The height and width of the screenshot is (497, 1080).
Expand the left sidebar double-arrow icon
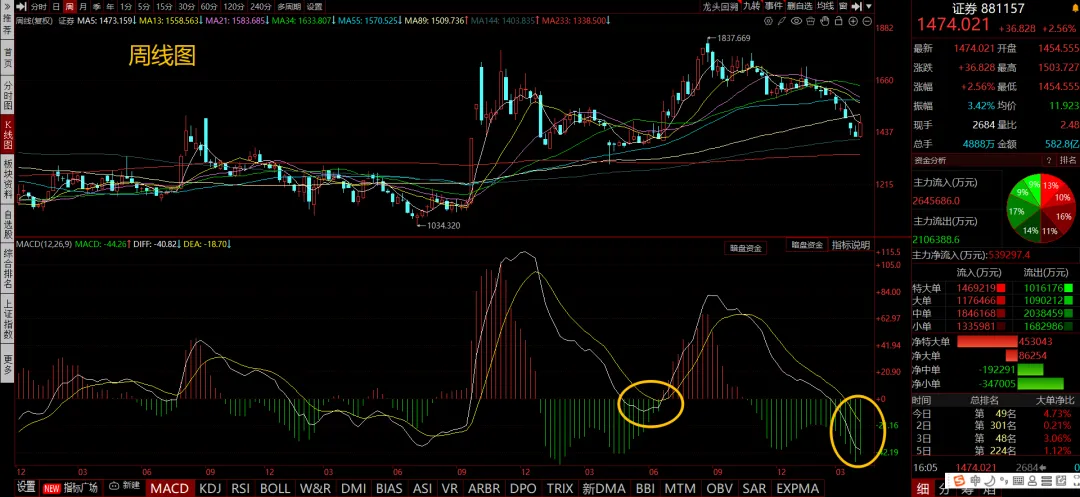click(7, 7)
